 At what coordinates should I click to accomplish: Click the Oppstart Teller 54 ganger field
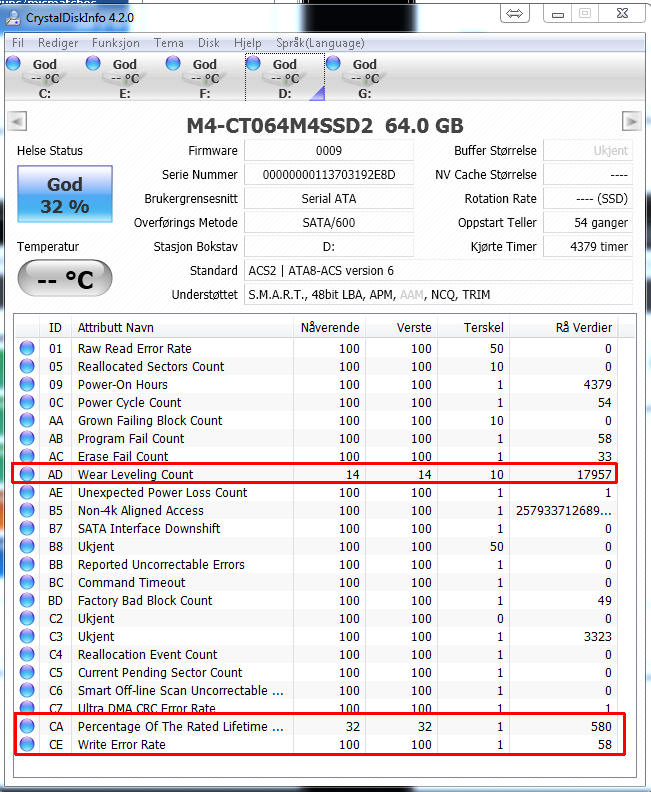[588, 223]
